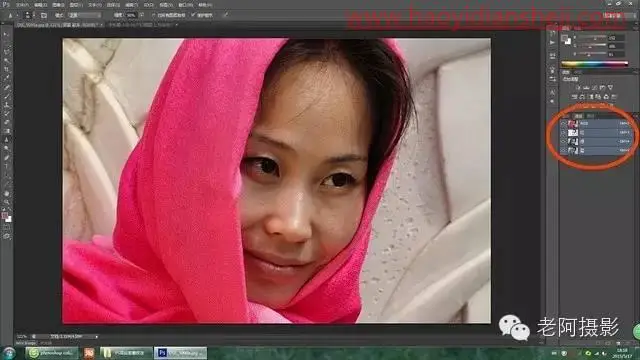Image resolution: width=640 pixels, height=360 pixels.
Task: Open the Image menu
Action: tap(58, 5)
